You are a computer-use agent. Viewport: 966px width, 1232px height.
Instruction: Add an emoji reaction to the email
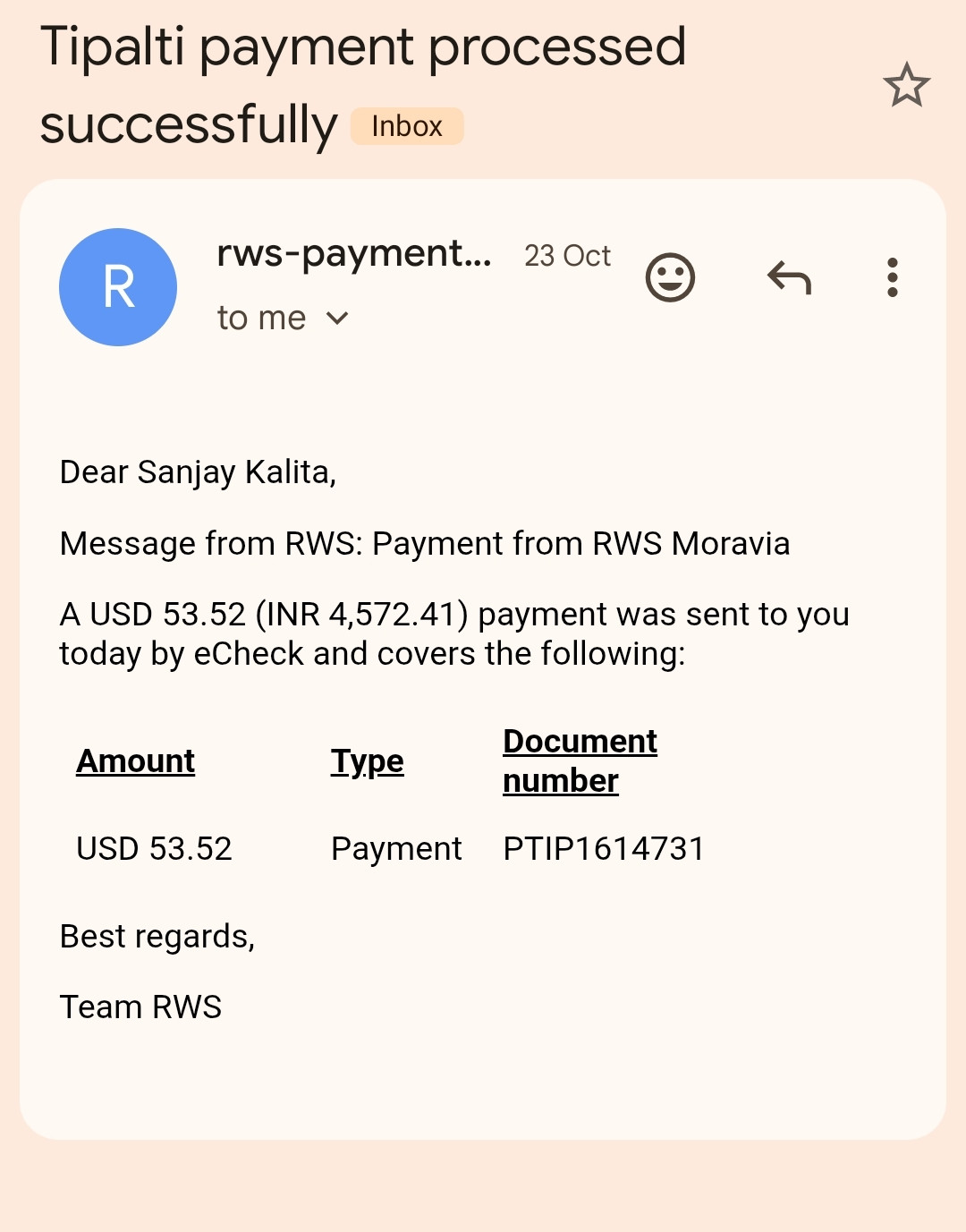[x=670, y=277]
